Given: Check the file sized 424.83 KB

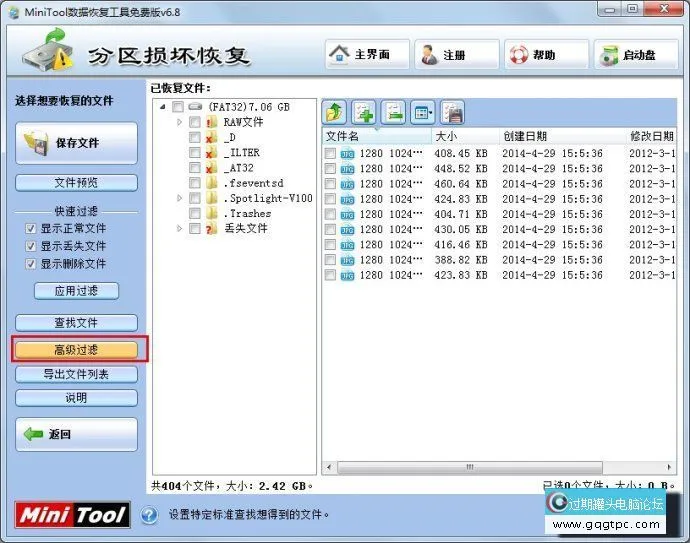Looking at the screenshot, I should click(x=330, y=199).
